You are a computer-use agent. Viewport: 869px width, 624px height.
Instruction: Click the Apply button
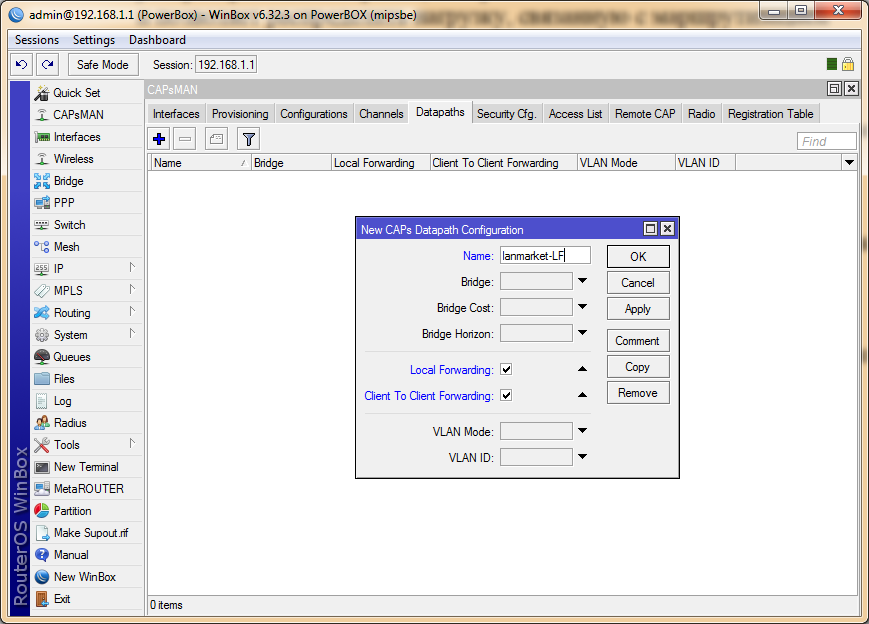coord(637,309)
